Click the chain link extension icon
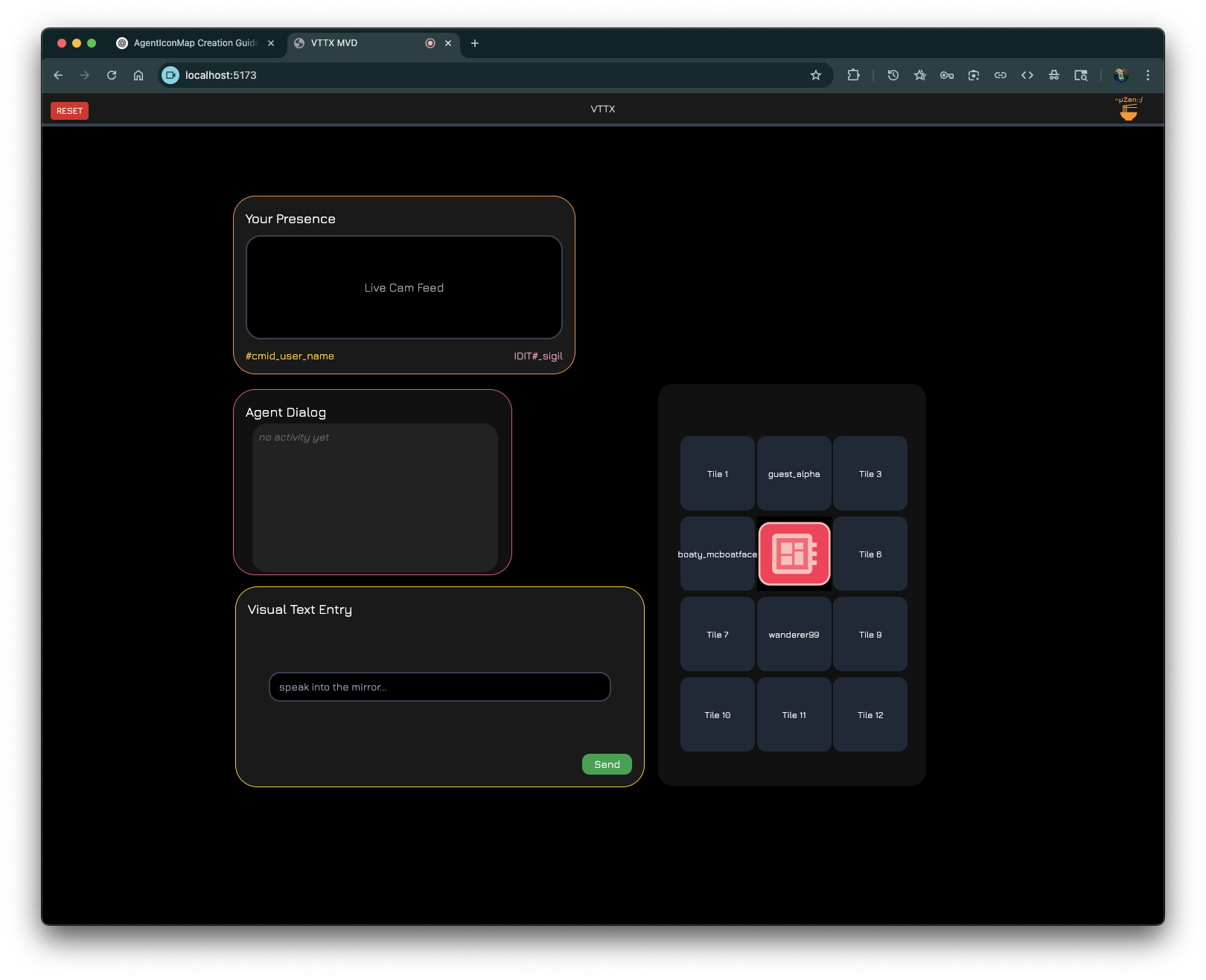Screen dimensions: 1206x980 (x=1001, y=75)
